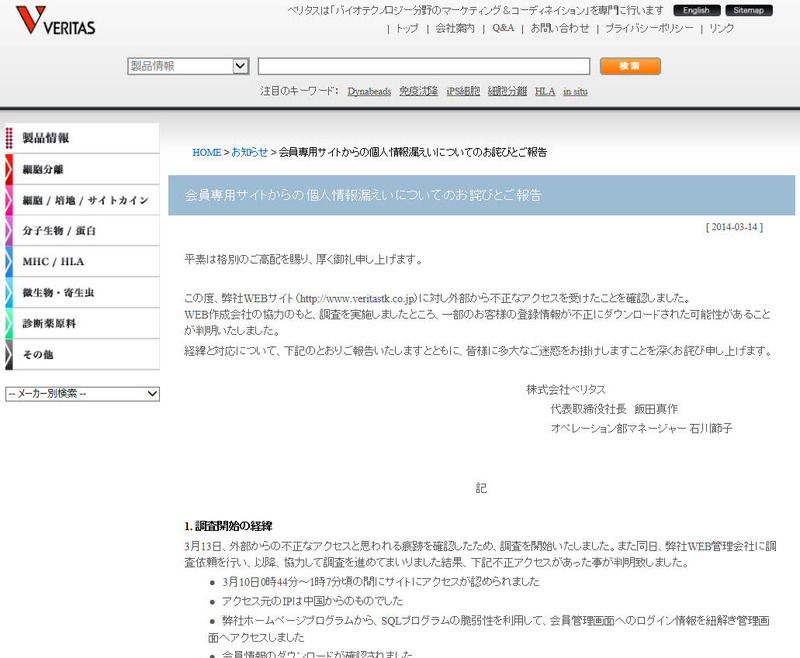This screenshot has width=800, height=658.
Task: Click お知らせ breadcrumb link
Action: tap(249, 152)
